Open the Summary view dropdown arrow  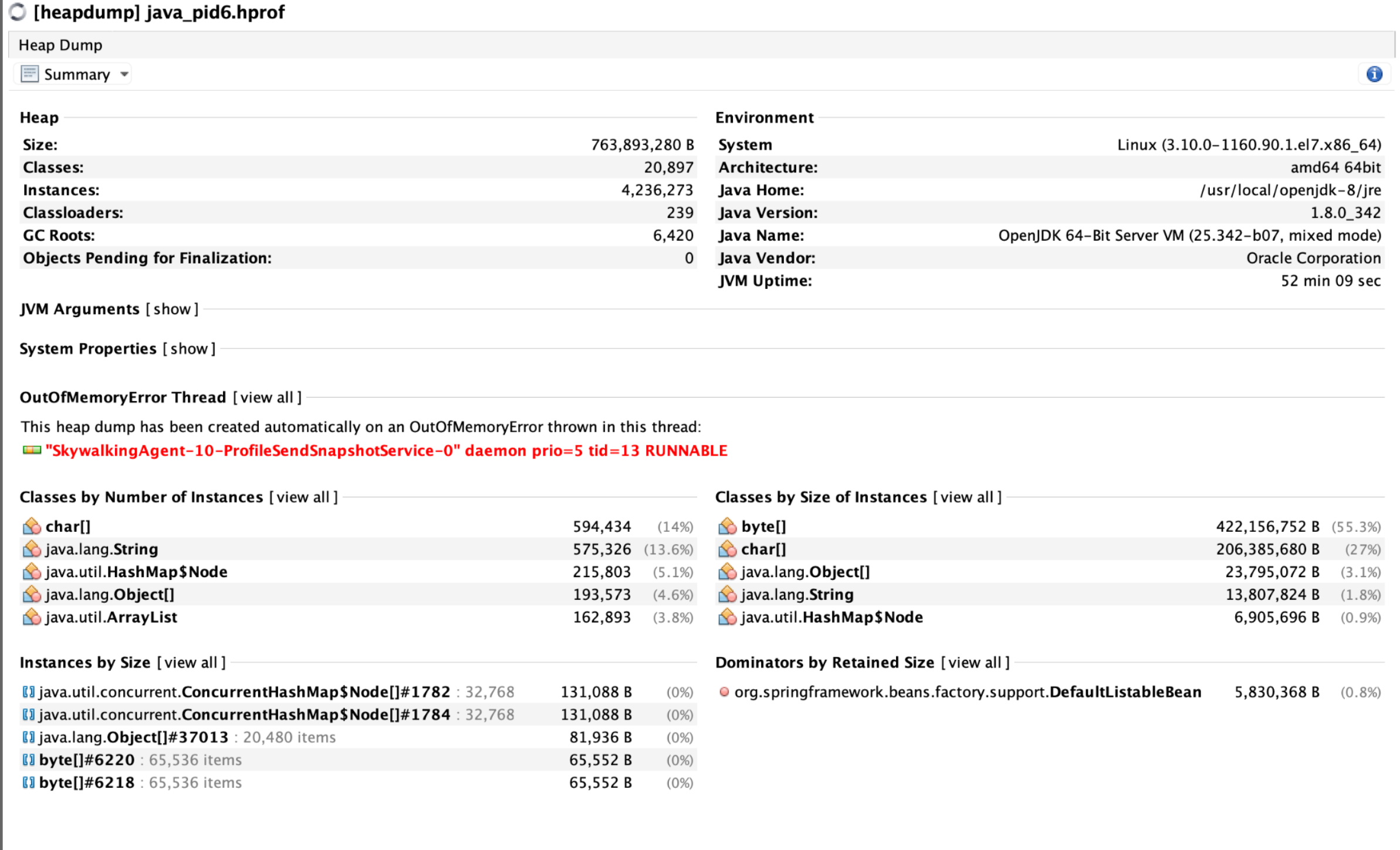point(124,74)
